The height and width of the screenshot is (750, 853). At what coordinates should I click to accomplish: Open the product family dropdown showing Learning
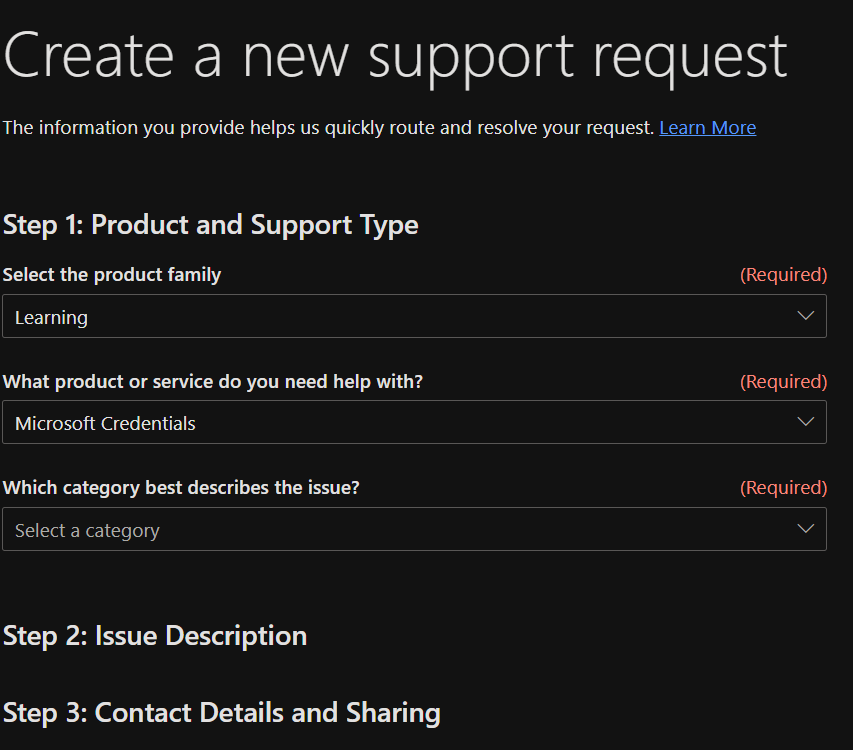(x=415, y=316)
